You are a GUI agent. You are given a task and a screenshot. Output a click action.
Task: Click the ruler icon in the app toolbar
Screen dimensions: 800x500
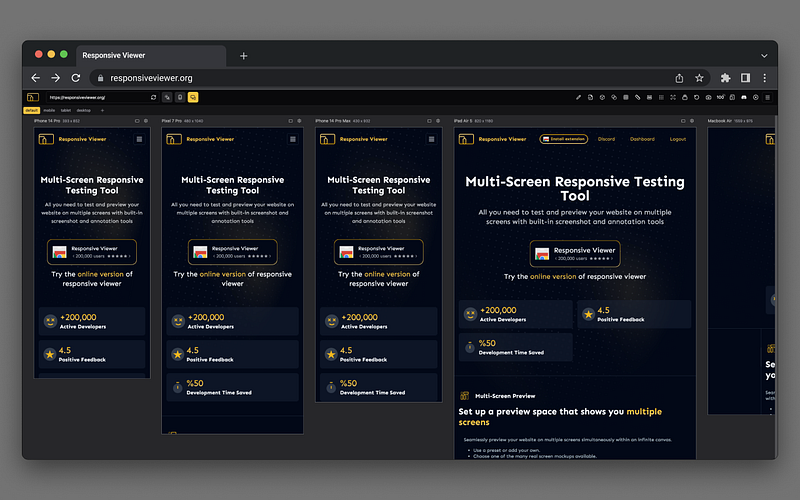click(x=638, y=97)
